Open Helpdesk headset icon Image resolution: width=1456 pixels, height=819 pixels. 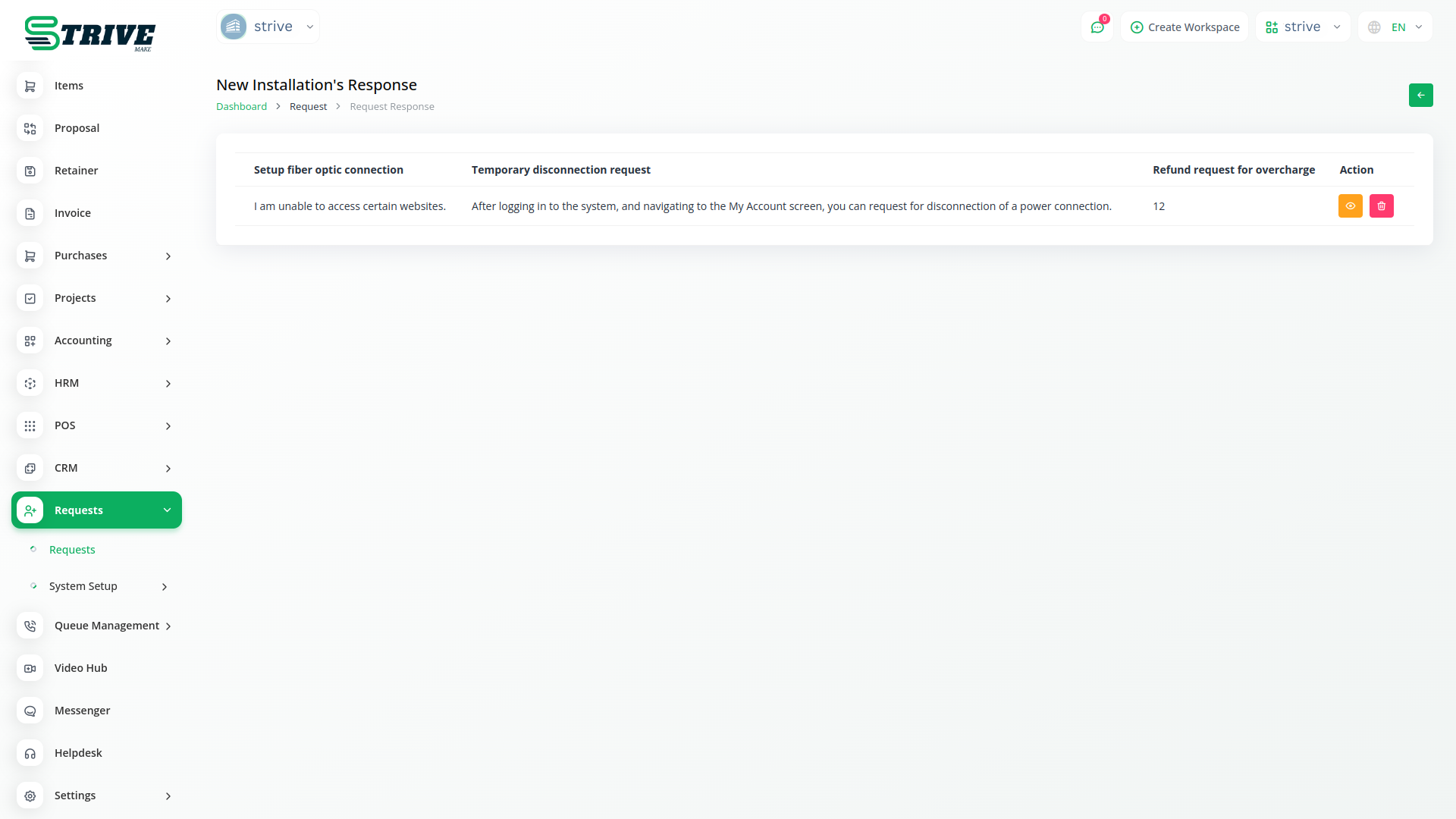pos(30,754)
